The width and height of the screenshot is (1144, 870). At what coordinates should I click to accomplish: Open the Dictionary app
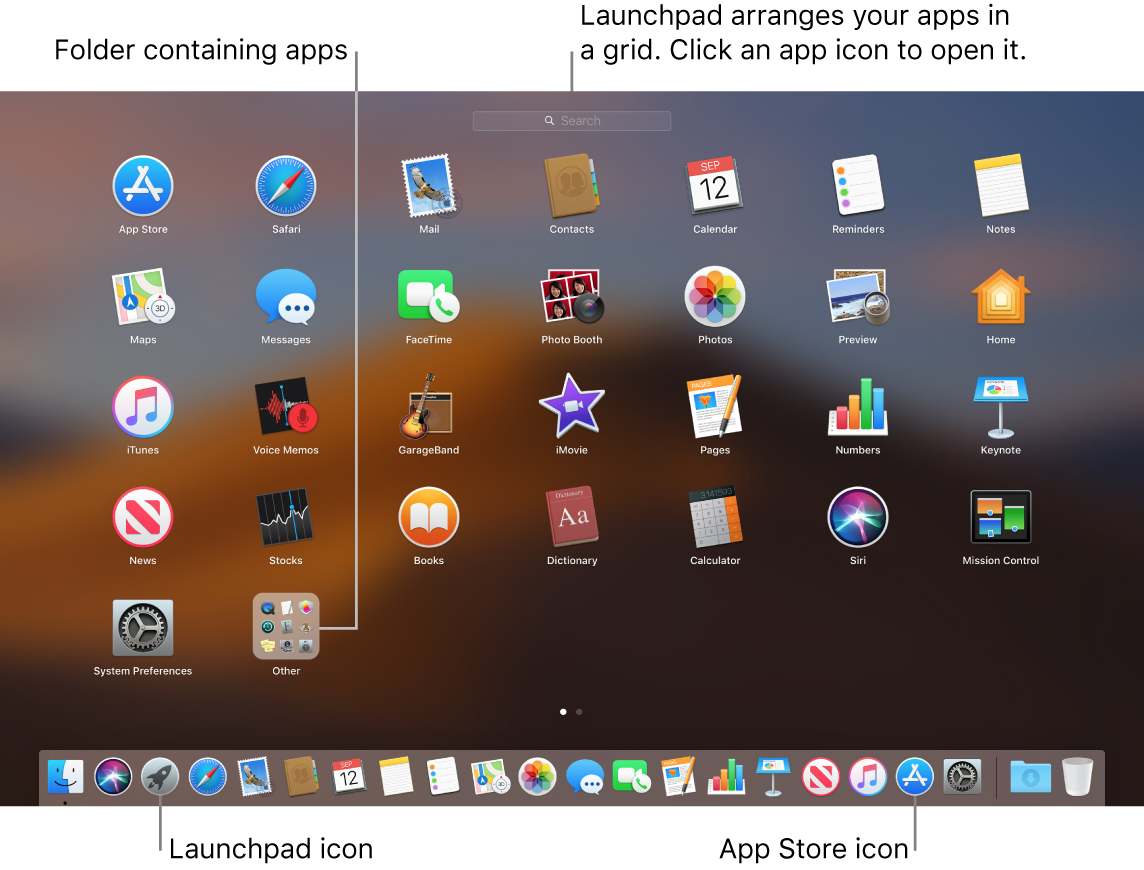(572, 517)
